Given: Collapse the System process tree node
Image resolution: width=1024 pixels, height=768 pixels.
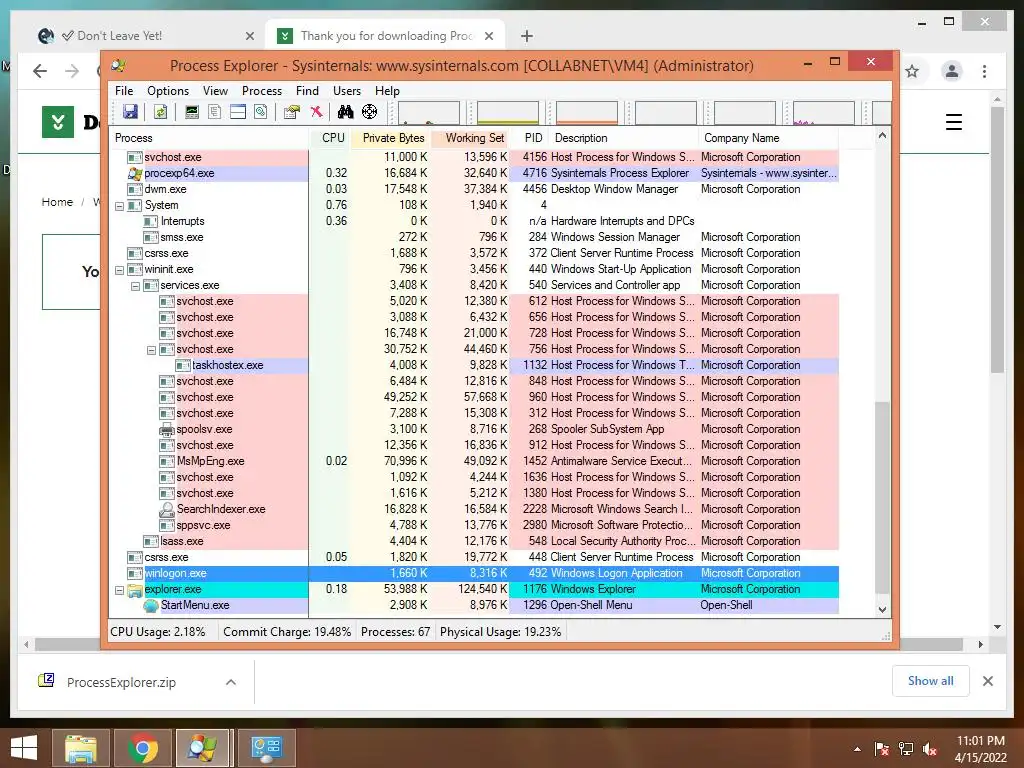Looking at the screenshot, I should click(x=120, y=206).
